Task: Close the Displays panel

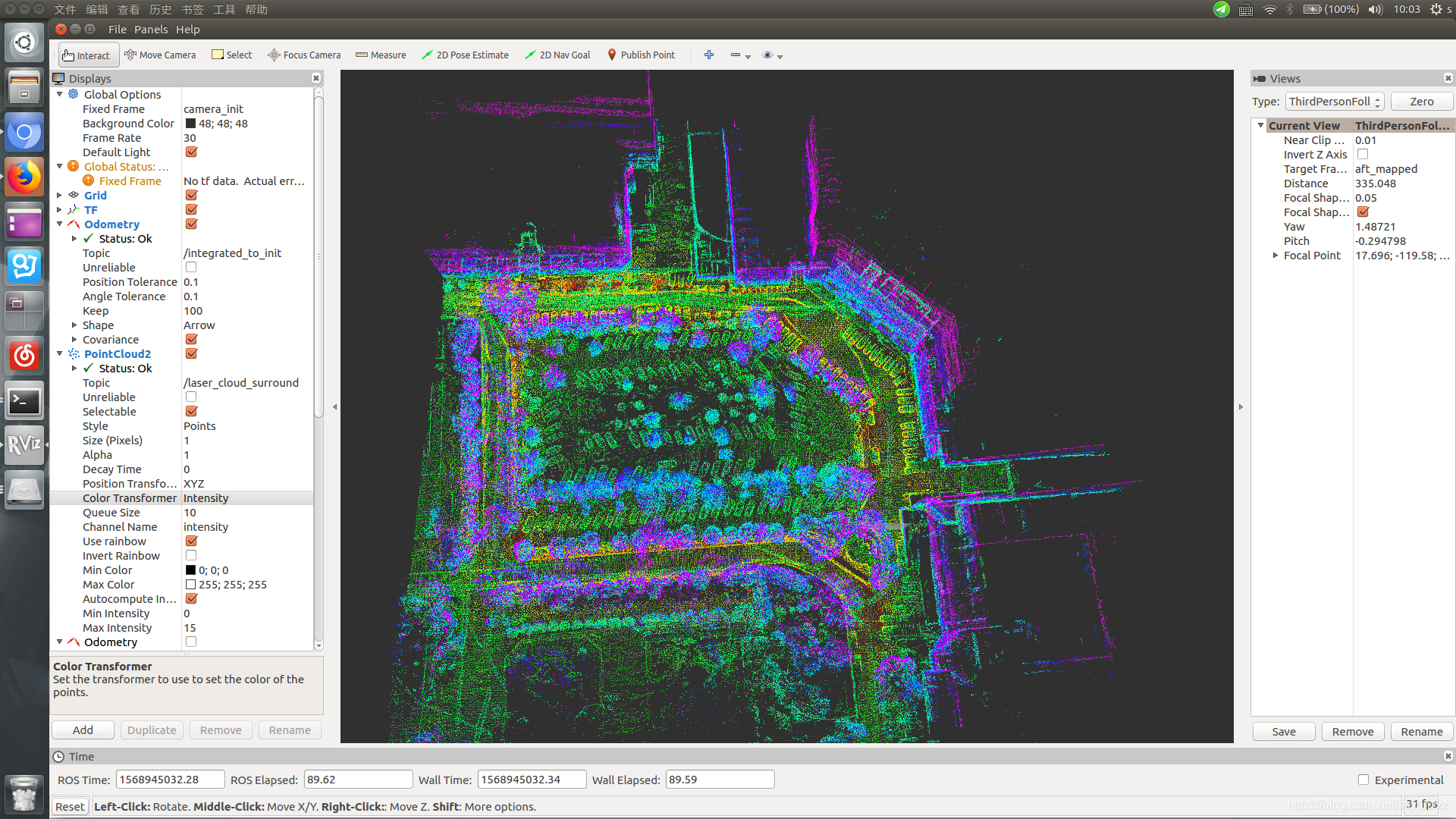Action: pyautogui.click(x=316, y=78)
